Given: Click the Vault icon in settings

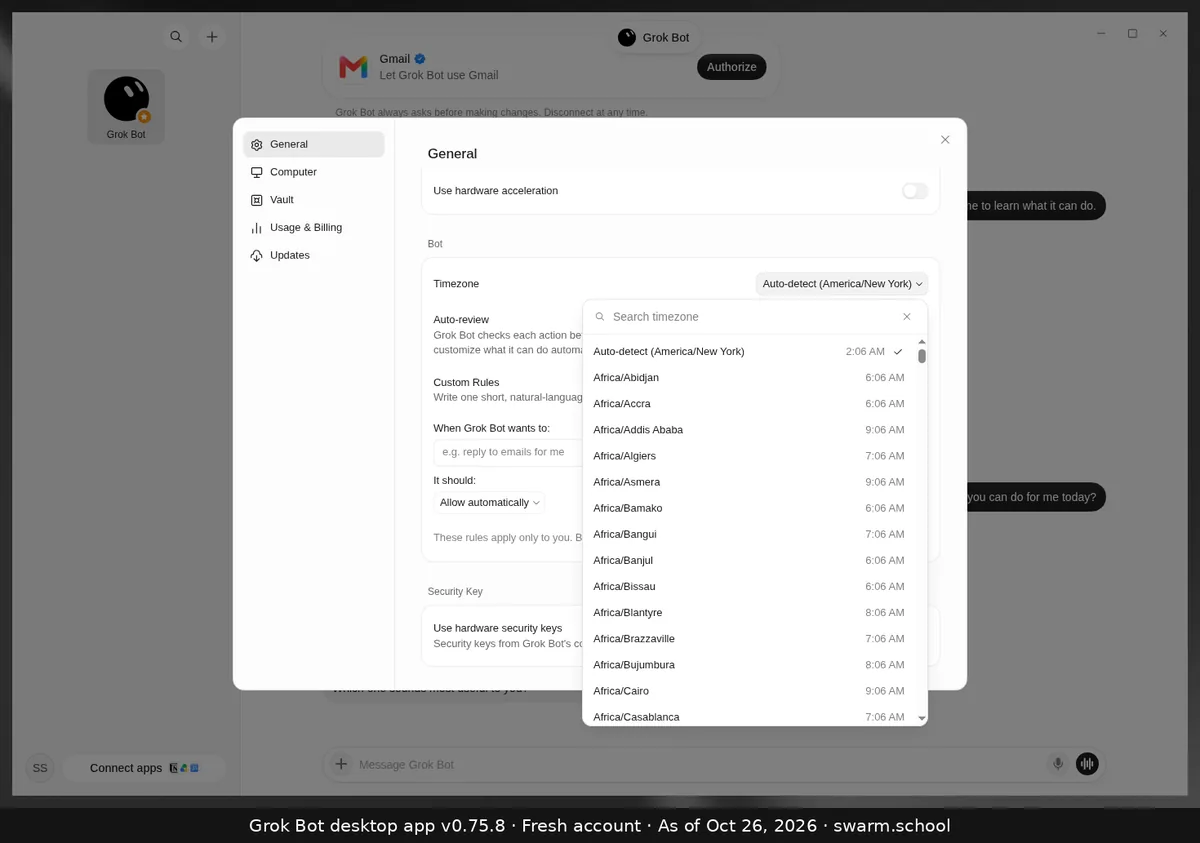Looking at the screenshot, I should [x=257, y=200].
